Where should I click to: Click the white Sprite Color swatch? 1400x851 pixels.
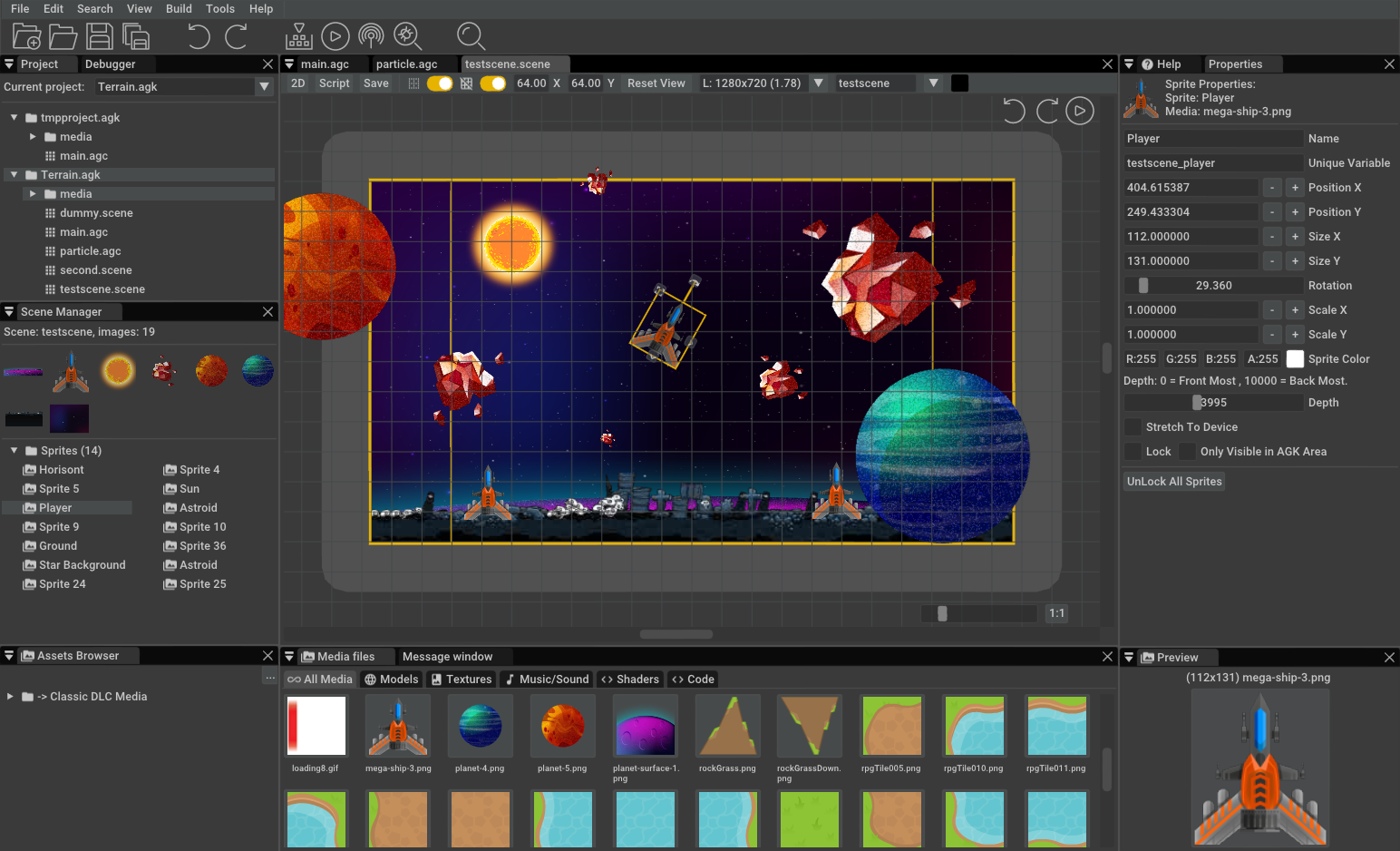pos(1295,359)
